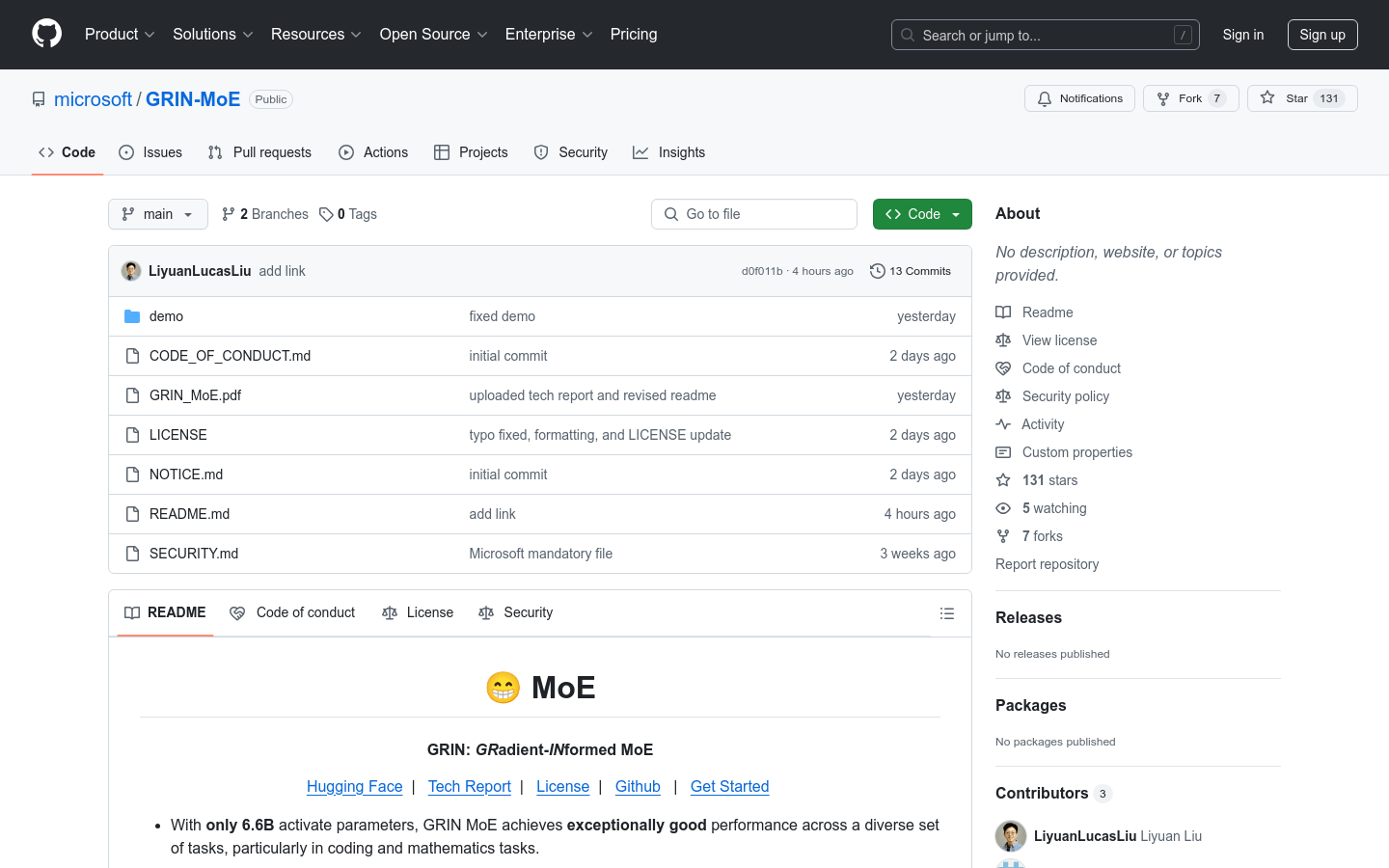Click the Go to file search field

point(754,214)
